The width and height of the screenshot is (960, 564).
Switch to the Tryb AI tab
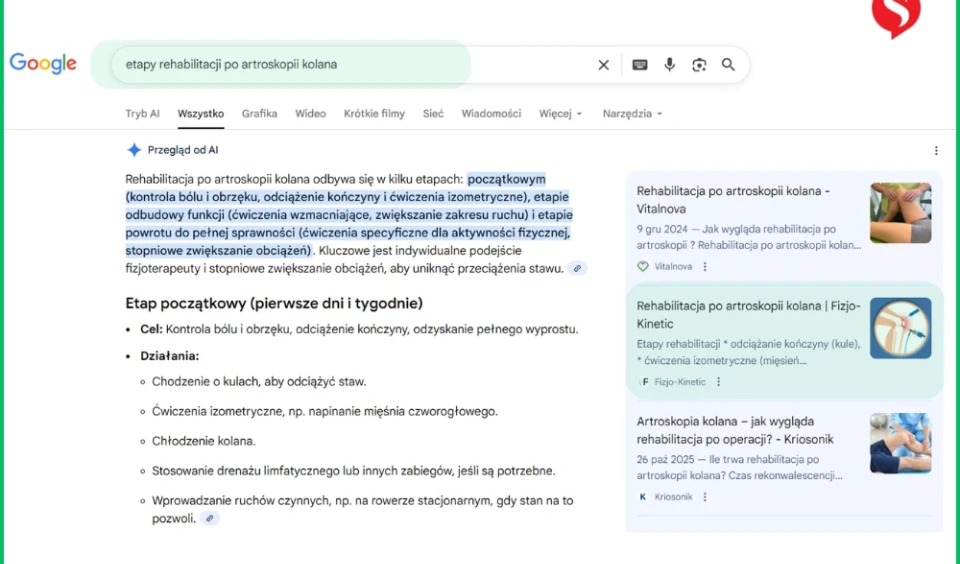pos(142,113)
